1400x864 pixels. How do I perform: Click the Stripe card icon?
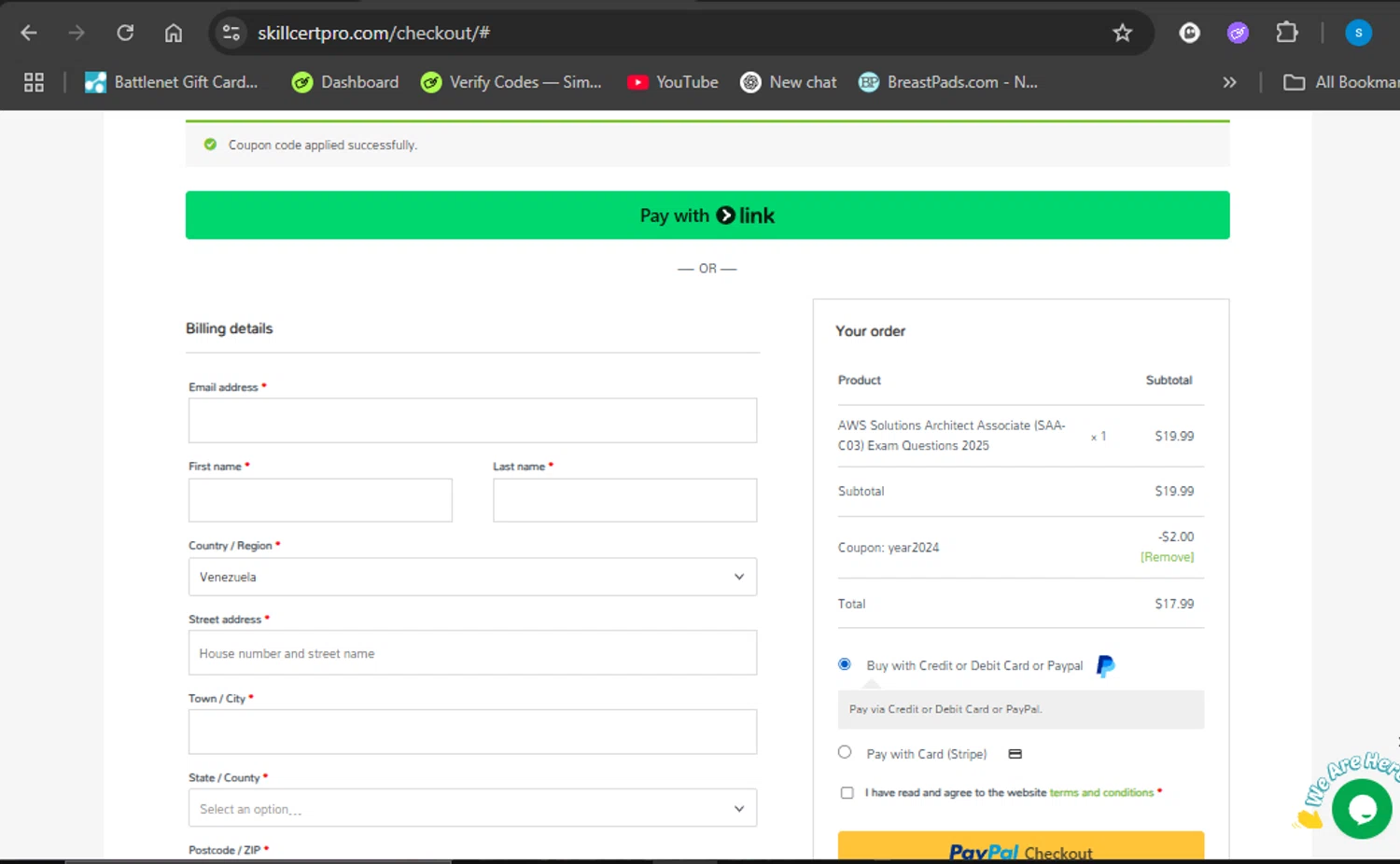coord(1015,754)
